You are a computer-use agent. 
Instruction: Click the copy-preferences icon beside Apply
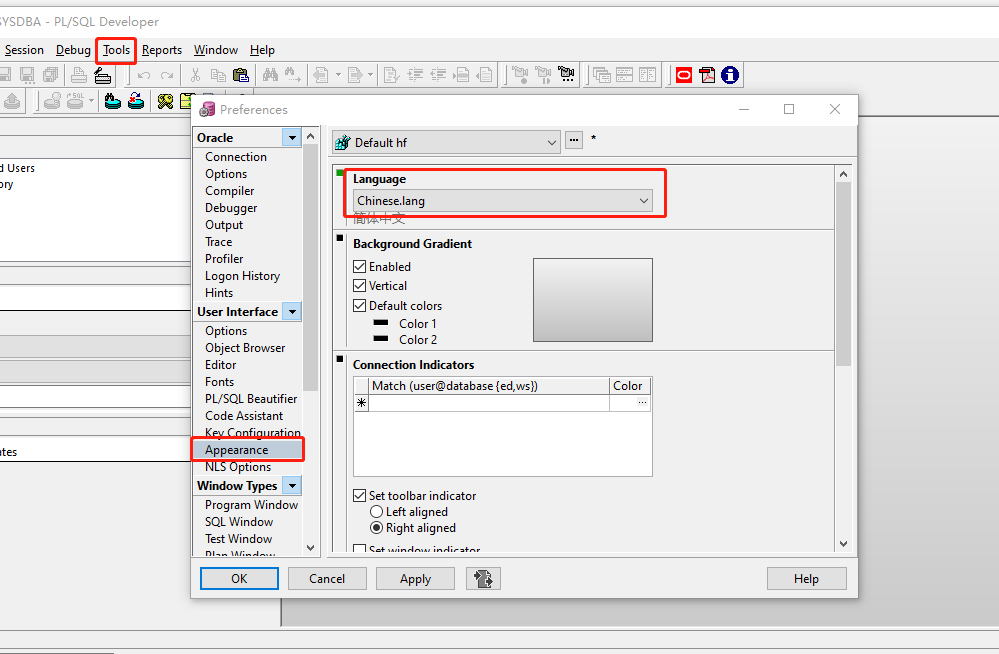click(483, 578)
